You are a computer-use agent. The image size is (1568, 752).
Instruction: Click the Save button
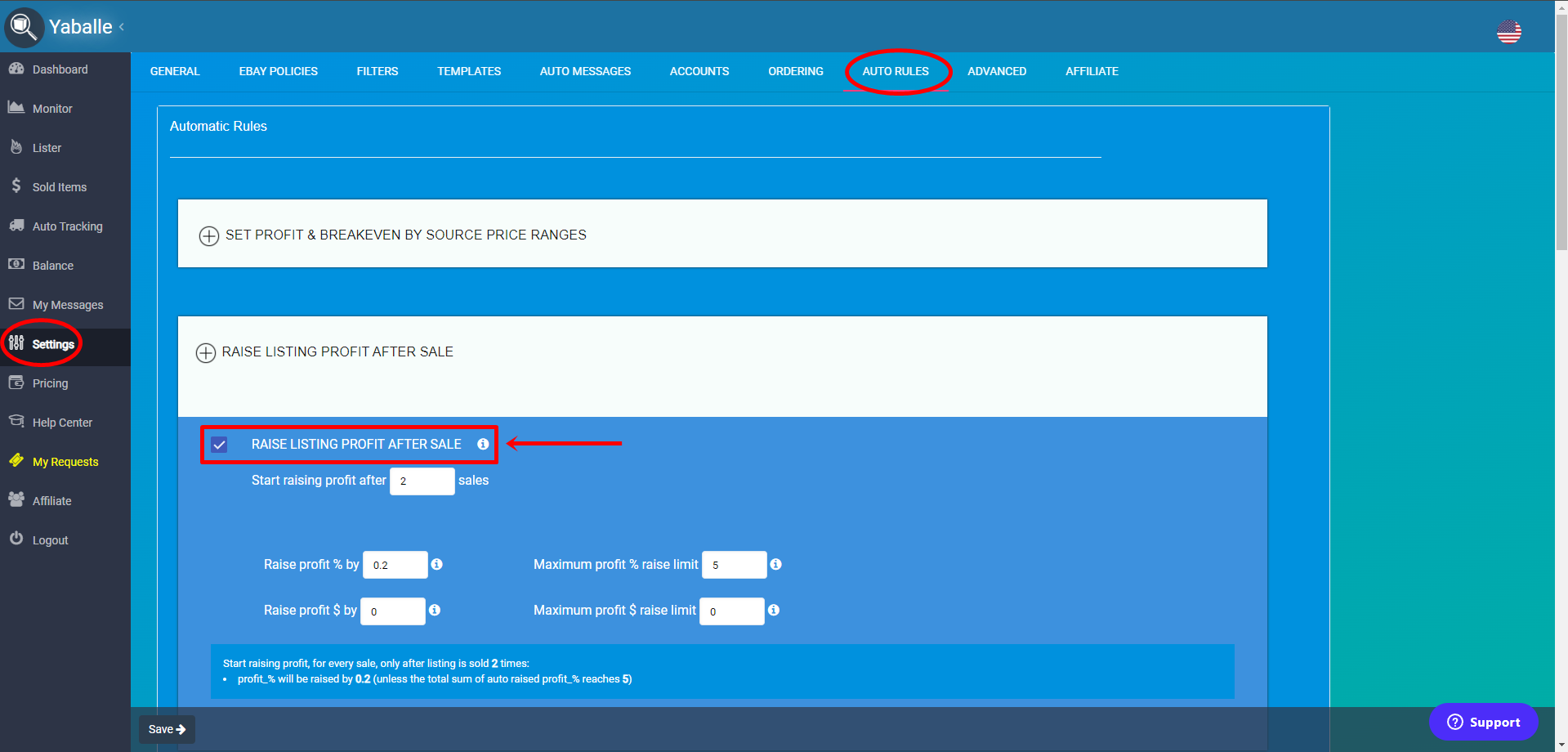coord(167,729)
